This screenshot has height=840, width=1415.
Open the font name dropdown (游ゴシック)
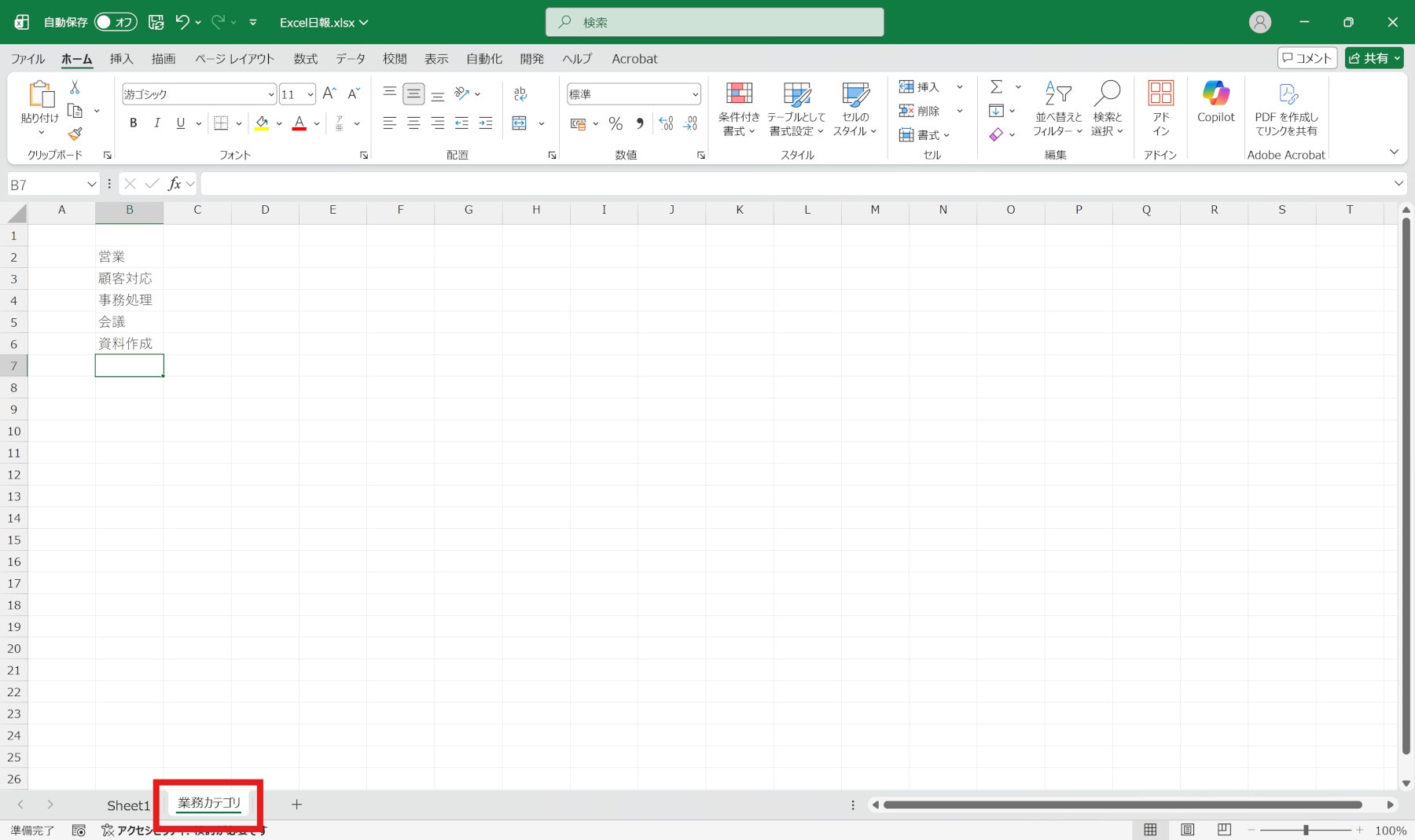271,94
